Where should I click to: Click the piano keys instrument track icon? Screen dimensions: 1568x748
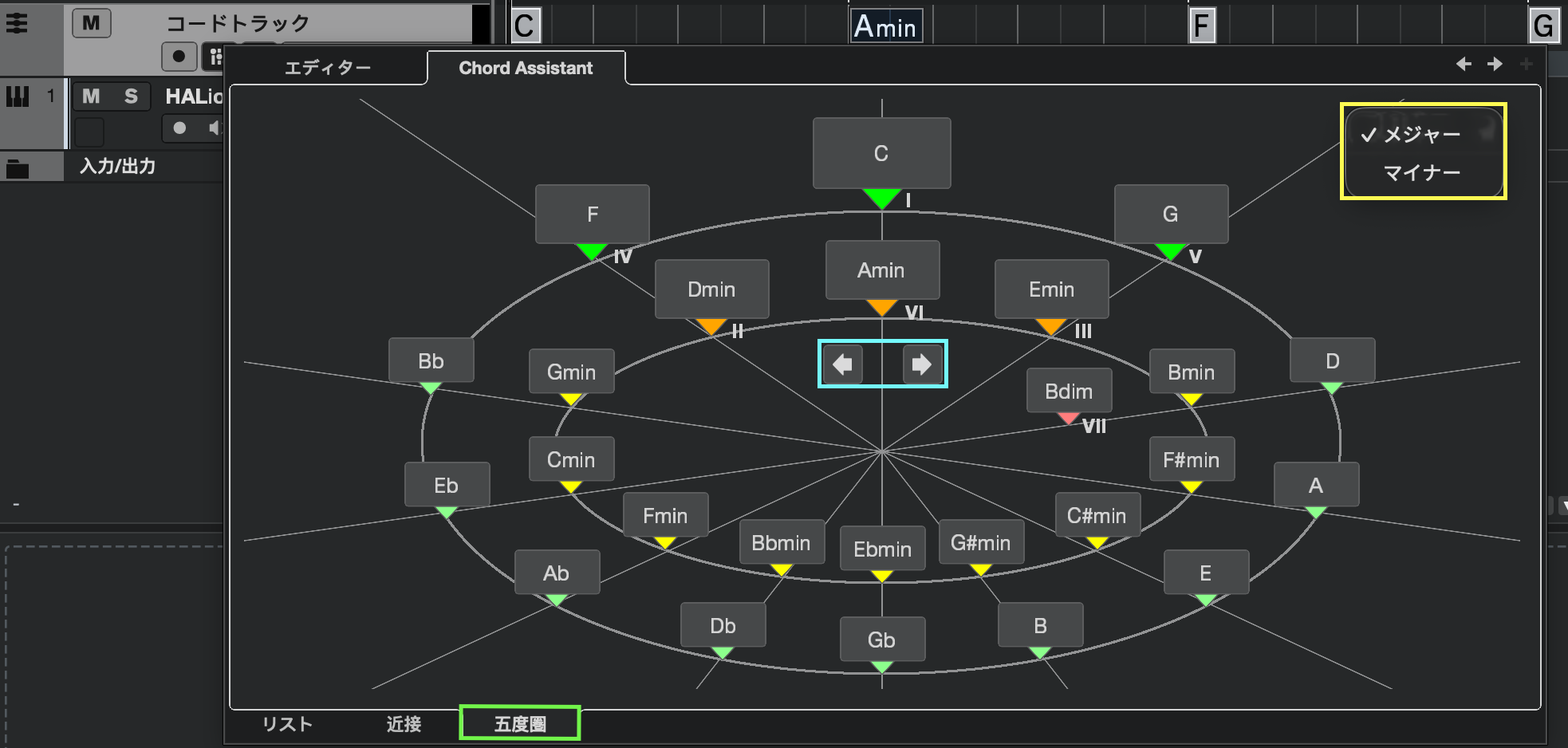click(x=18, y=96)
